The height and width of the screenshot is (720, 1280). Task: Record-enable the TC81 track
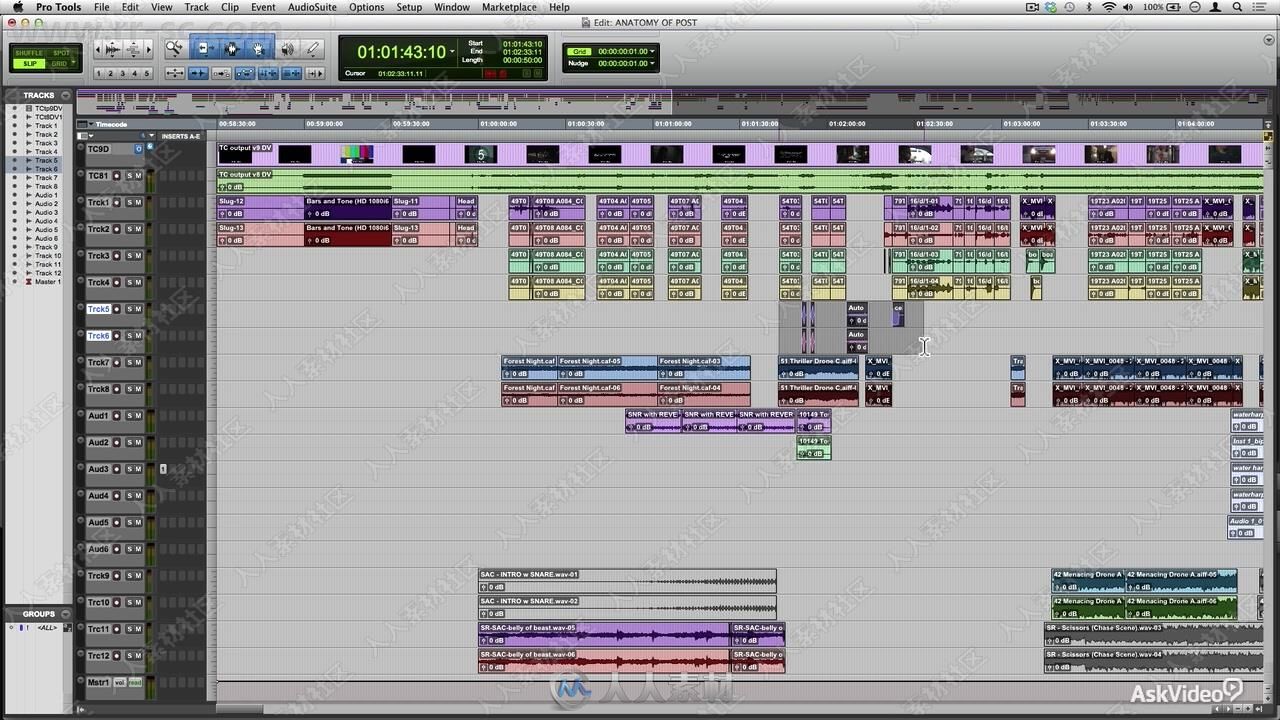[x=117, y=175]
